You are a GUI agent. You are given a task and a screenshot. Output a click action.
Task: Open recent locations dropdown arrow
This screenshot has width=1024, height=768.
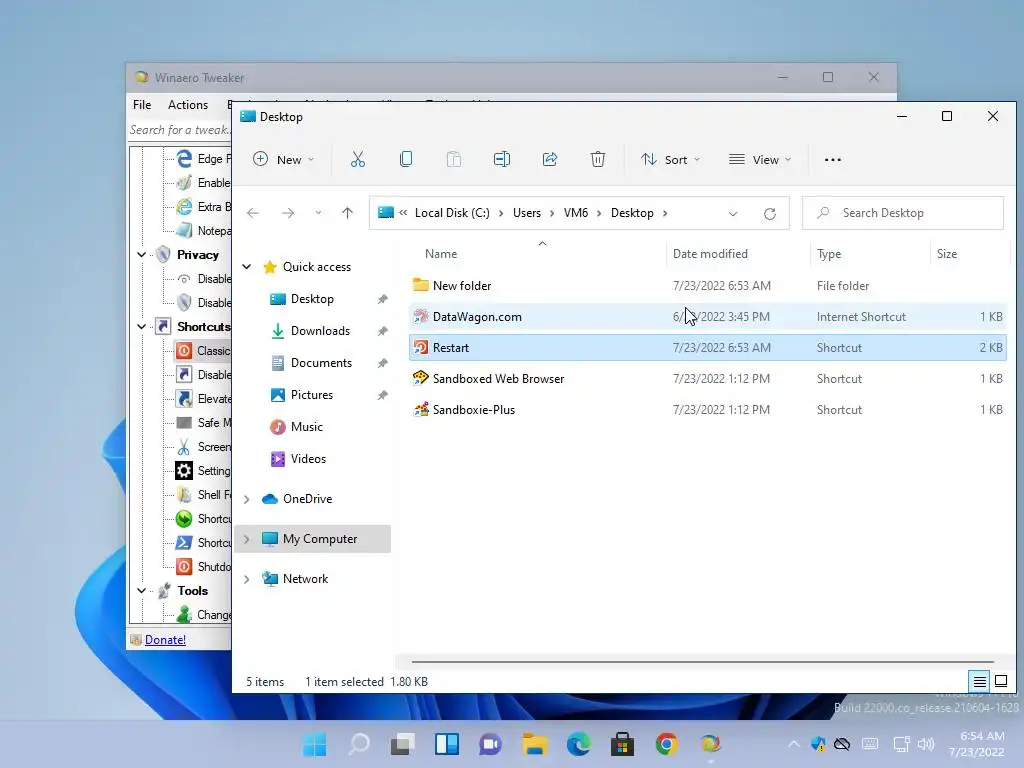pyautogui.click(x=318, y=213)
